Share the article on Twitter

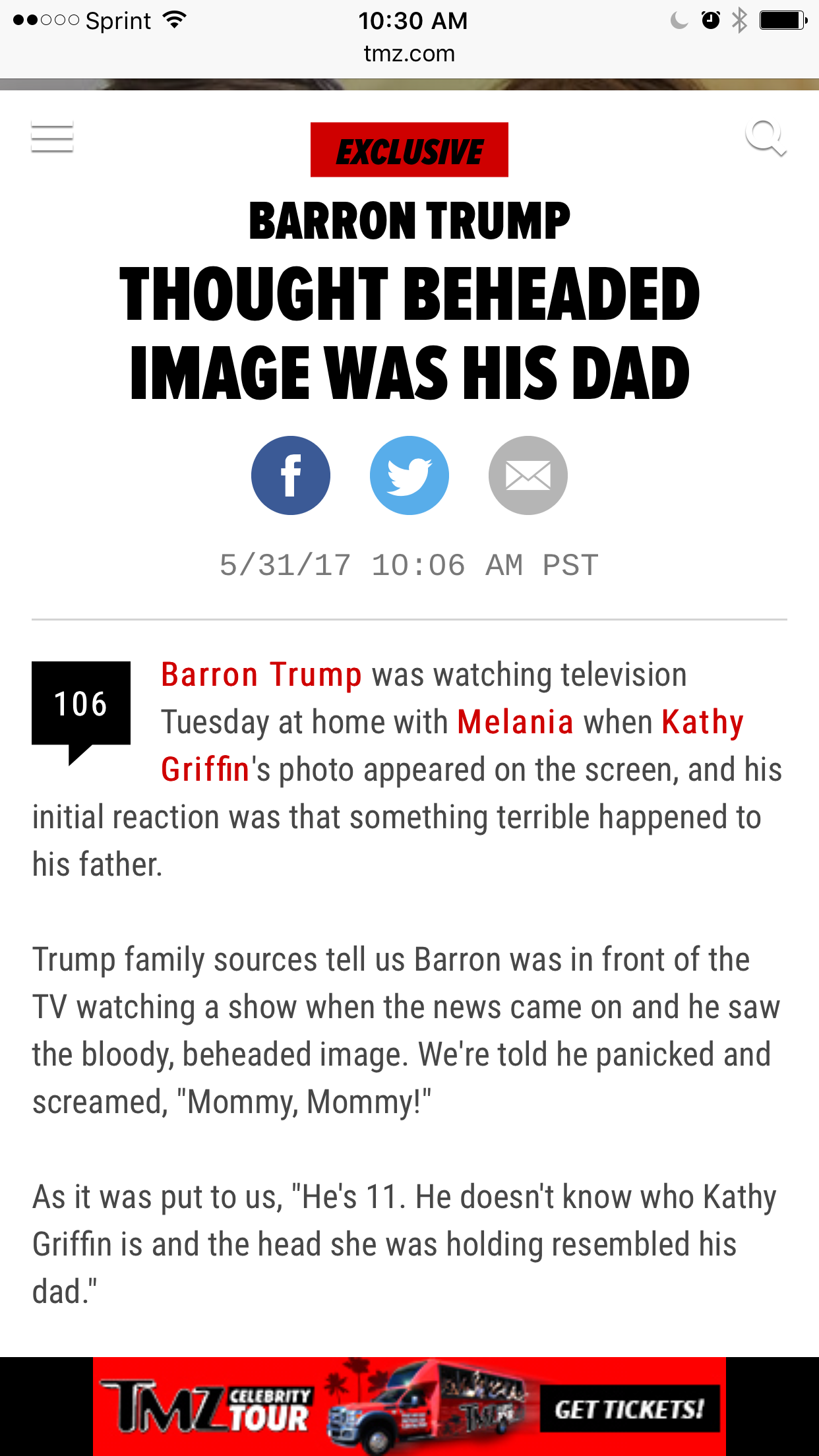pos(409,475)
